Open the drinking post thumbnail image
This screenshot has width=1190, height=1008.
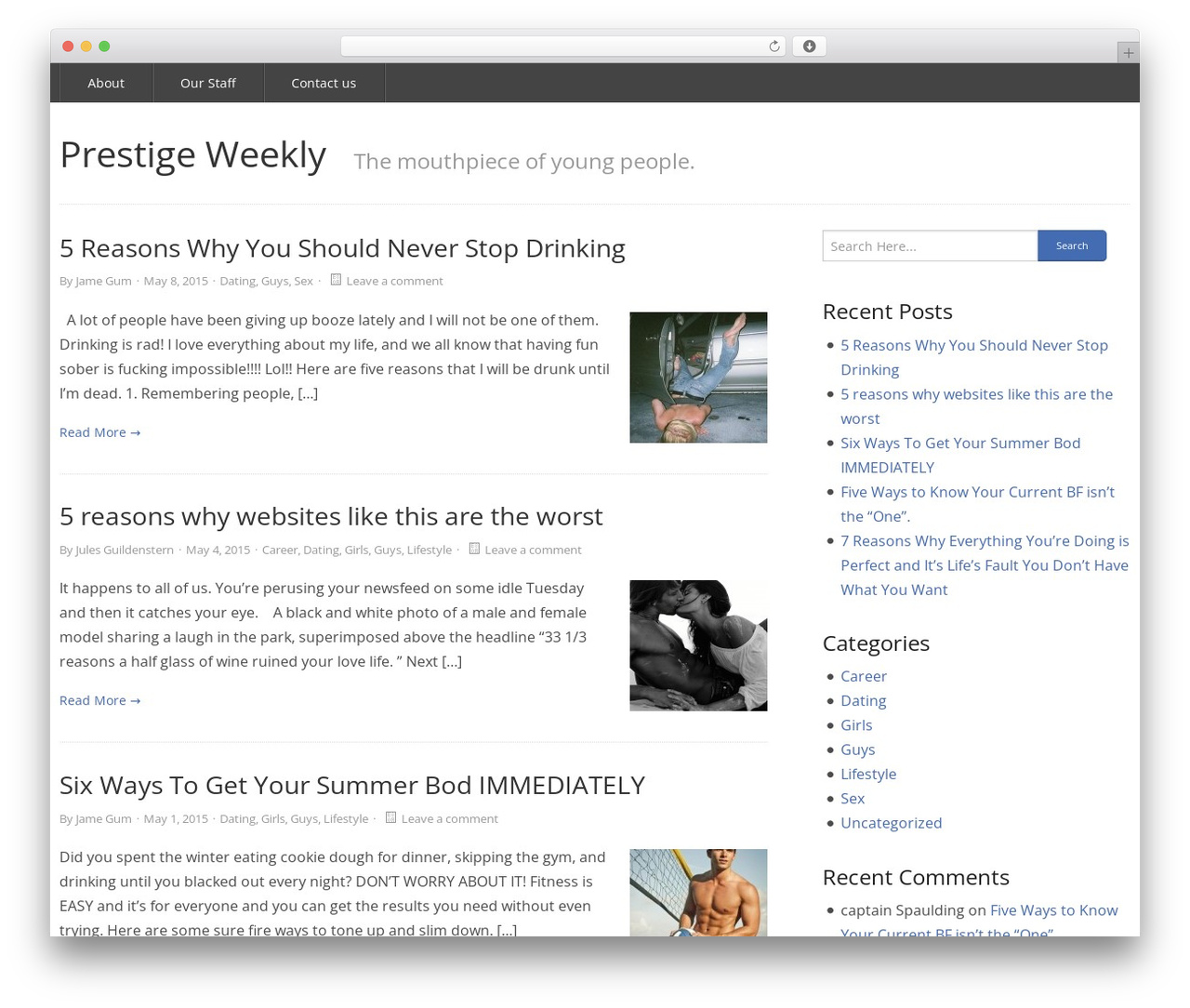(x=698, y=378)
